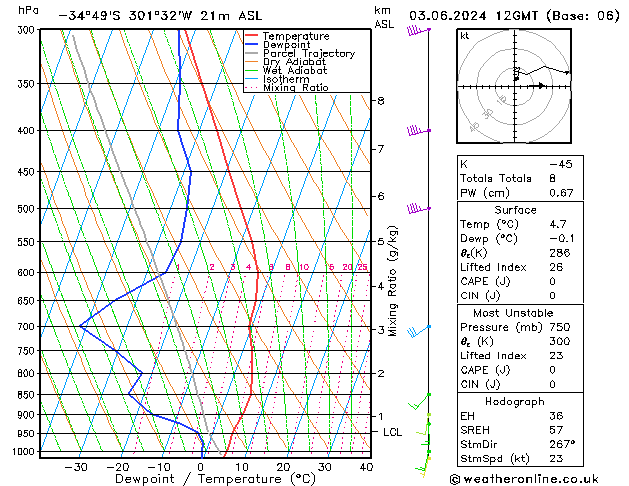Click the PW (cm) value 0.67
The image size is (629, 486).
tap(561, 193)
